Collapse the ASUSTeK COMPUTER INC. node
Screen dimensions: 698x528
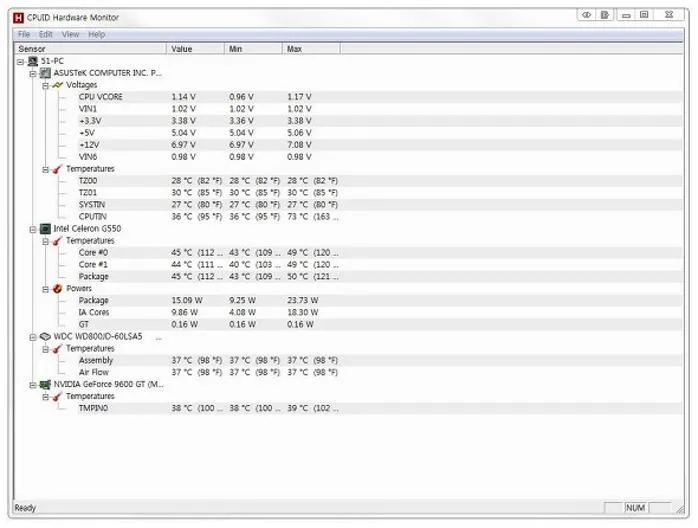click(x=33, y=73)
